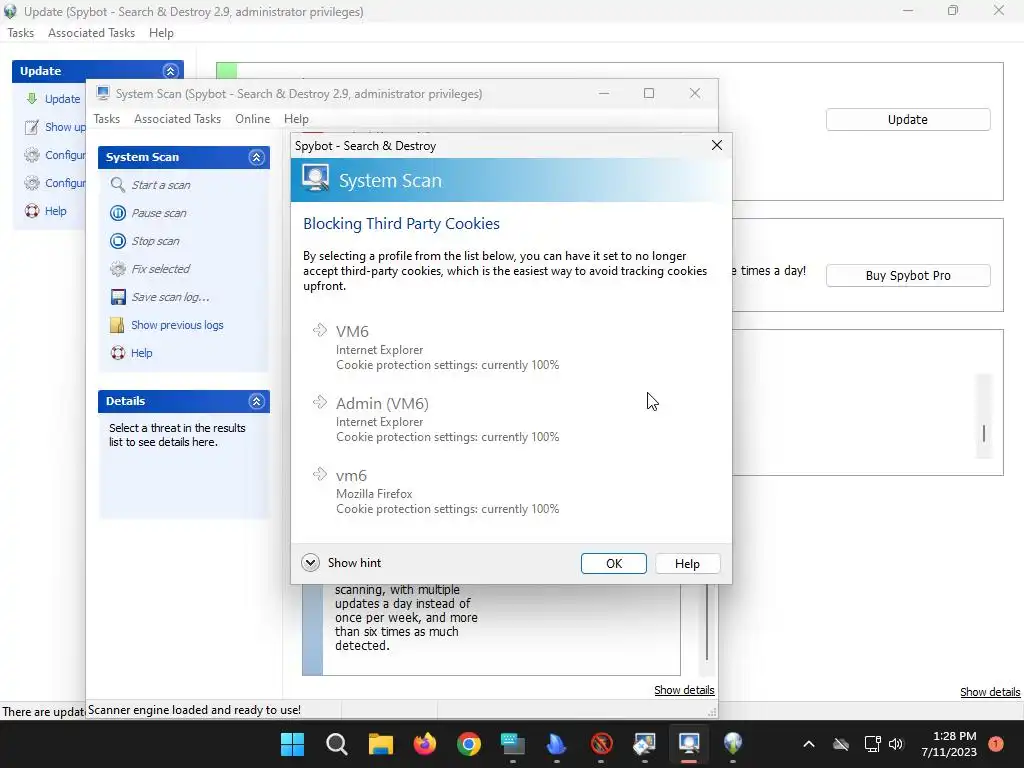The image size is (1024, 768).
Task: Click the Start a scan magnifier icon
Action: pos(118,185)
